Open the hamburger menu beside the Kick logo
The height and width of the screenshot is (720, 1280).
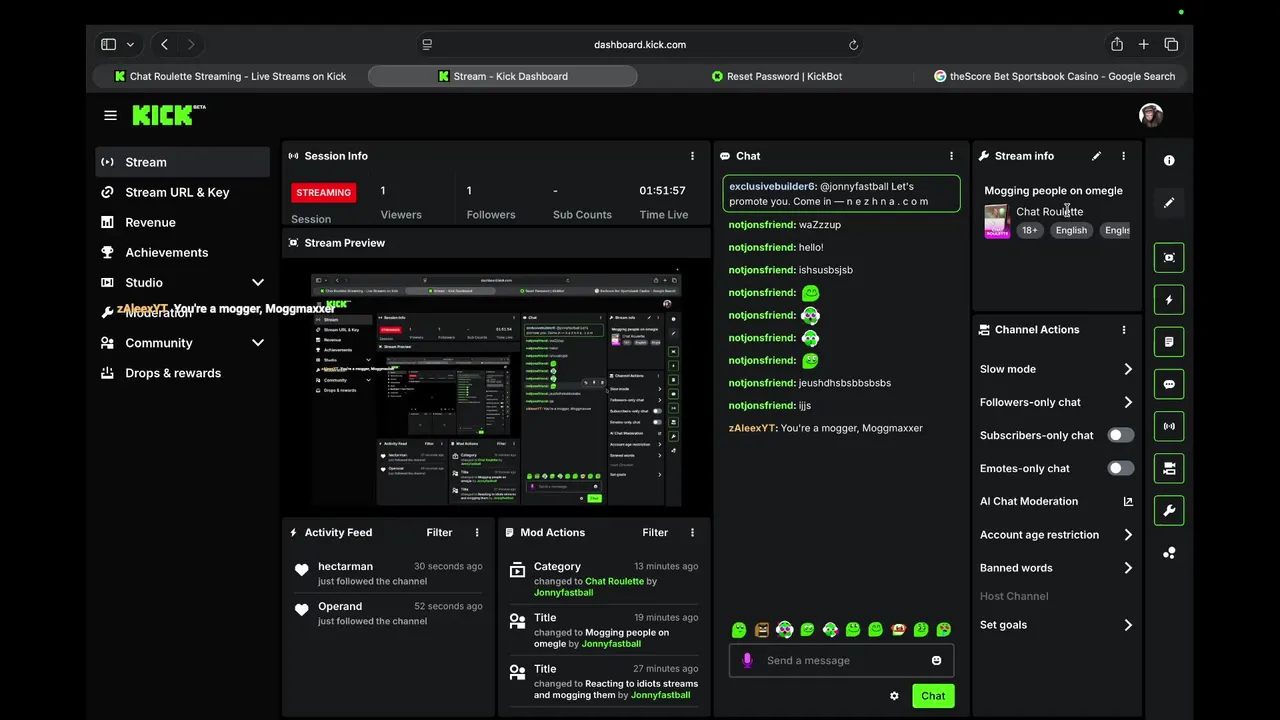coord(110,115)
